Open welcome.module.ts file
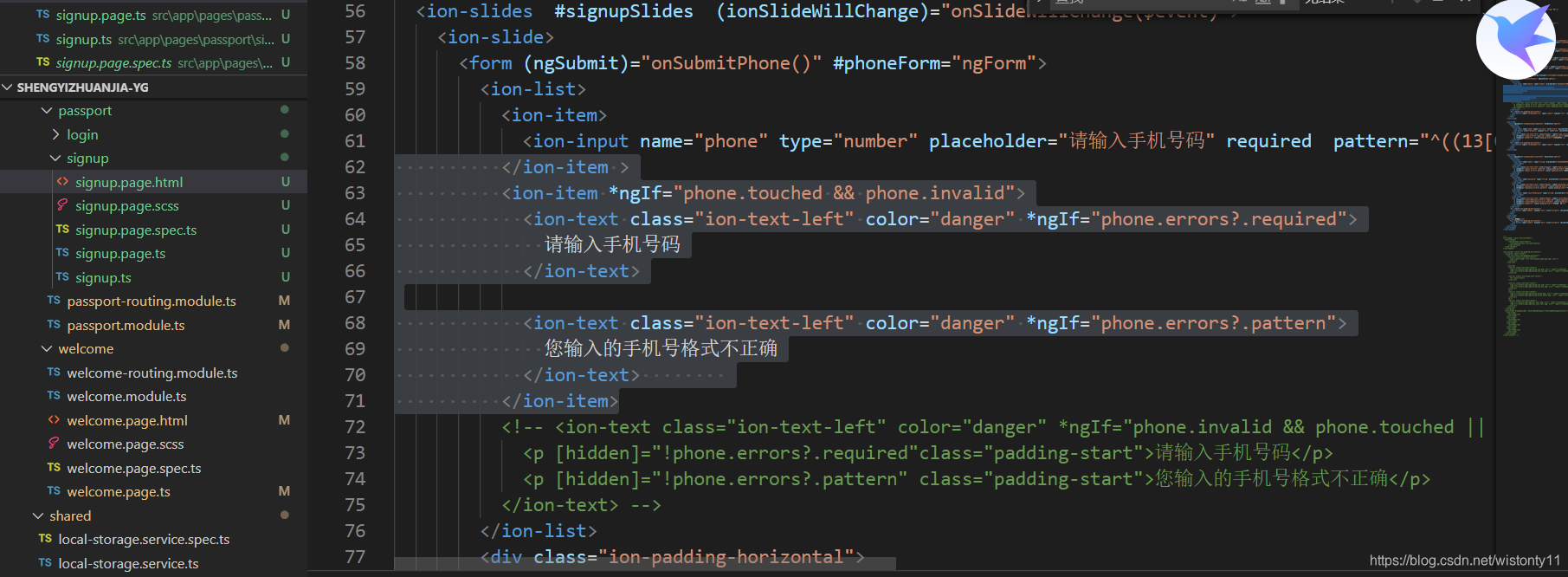The width and height of the screenshot is (1568, 577). pyautogui.click(x=153, y=397)
